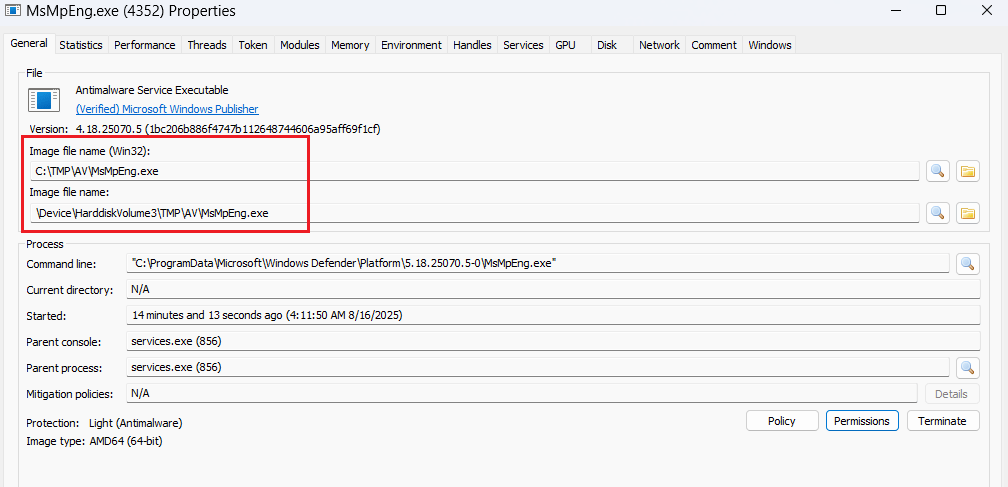Hit the Terminate button
This screenshot has width=1008, height=487.
pyautogui.click(x=942, y=421)
